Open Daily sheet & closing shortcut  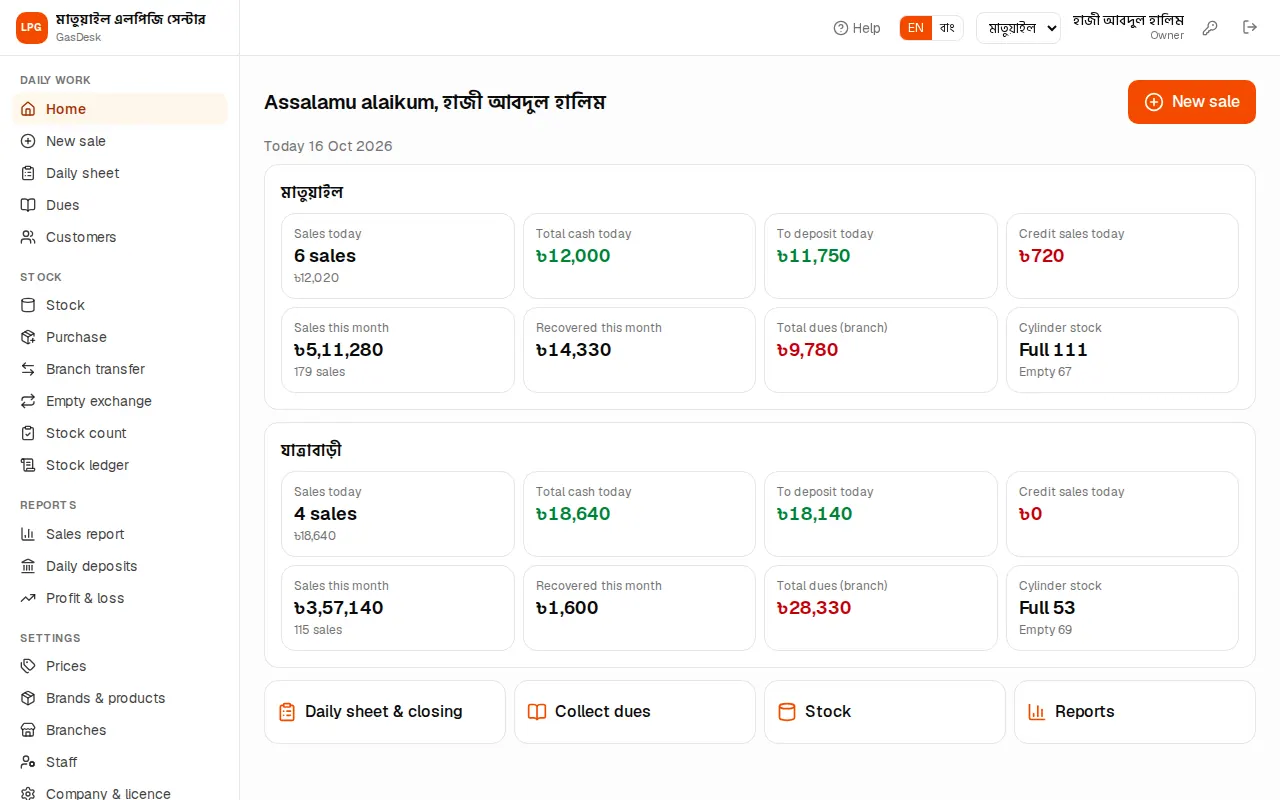[x=385, y=712]
